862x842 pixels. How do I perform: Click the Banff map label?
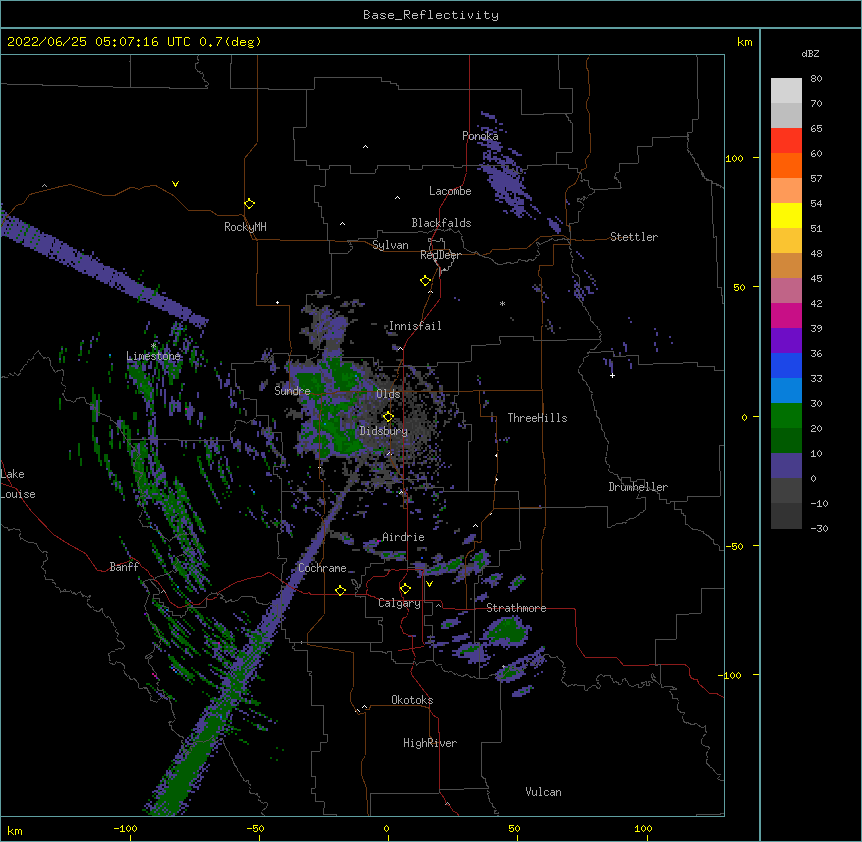124,567
